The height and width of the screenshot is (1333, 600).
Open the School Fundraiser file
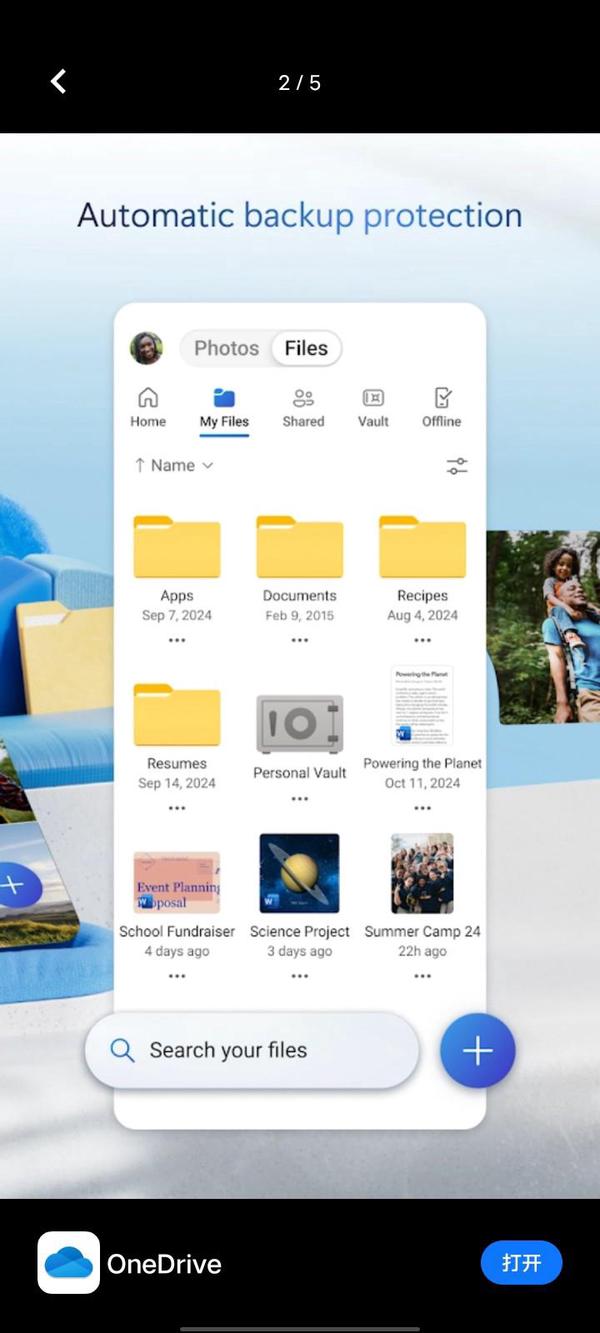click(x=177, y=882)
